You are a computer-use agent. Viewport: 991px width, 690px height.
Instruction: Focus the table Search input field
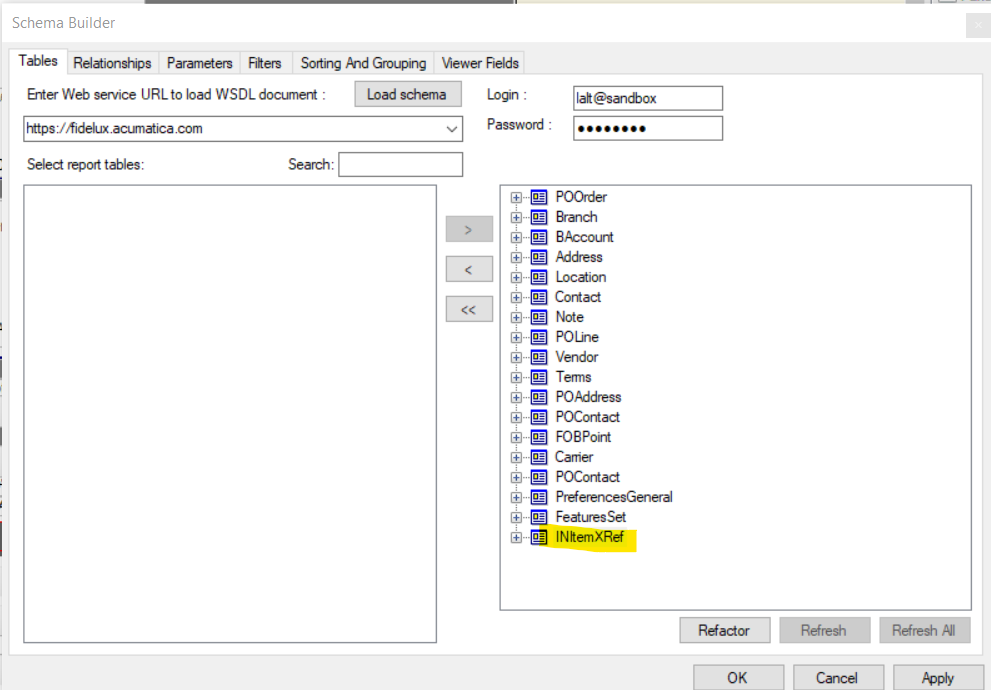[x=400, y=165]
